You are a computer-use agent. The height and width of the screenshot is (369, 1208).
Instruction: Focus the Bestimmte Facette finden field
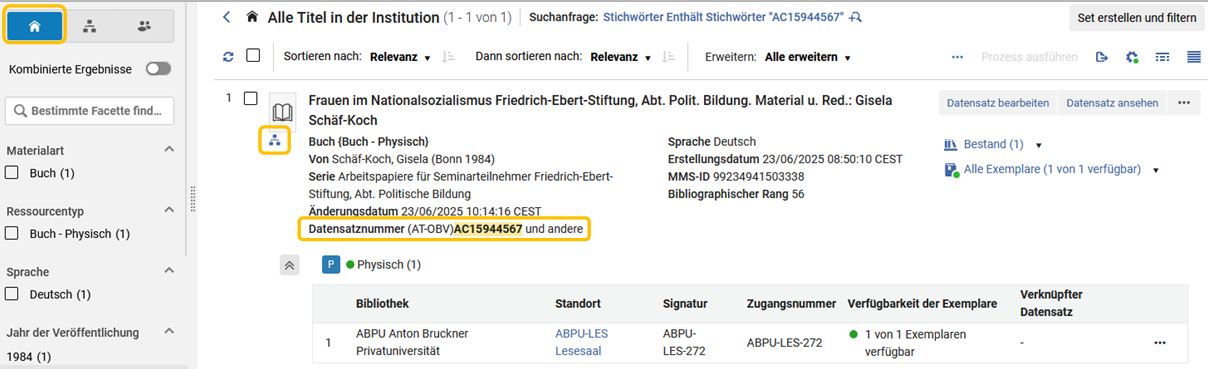(90, 111)
